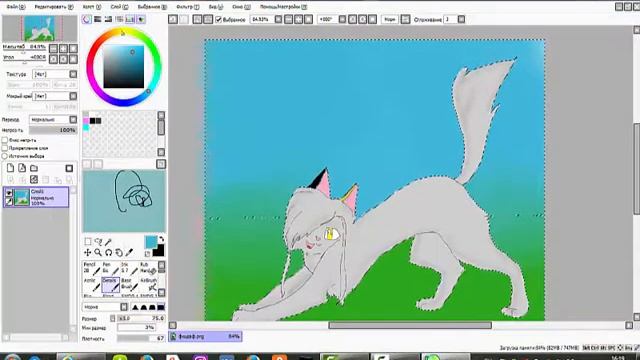Click the zoom percentage field in toolbar

click(262, 19)
